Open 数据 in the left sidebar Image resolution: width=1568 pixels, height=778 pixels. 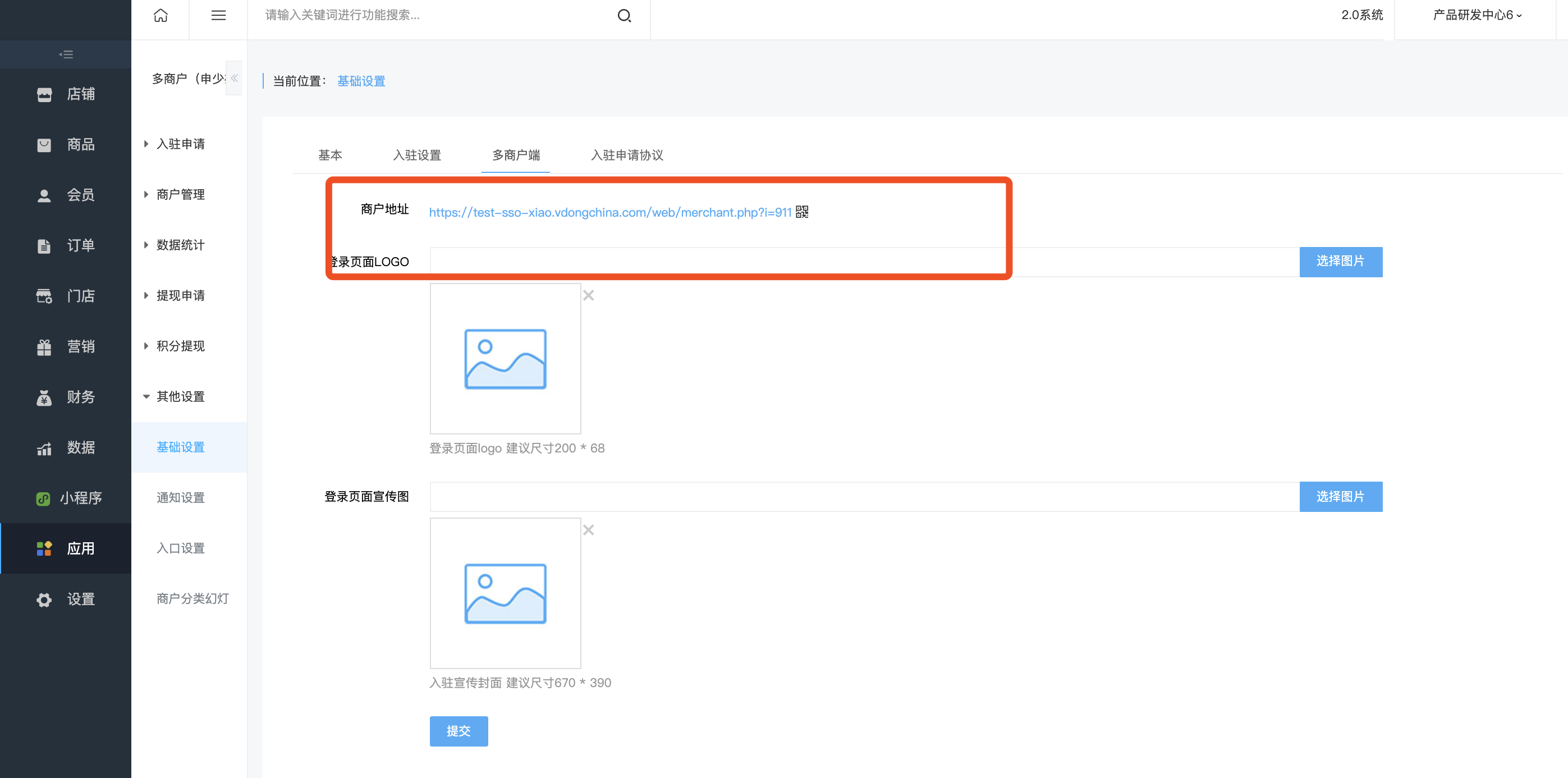66,448
